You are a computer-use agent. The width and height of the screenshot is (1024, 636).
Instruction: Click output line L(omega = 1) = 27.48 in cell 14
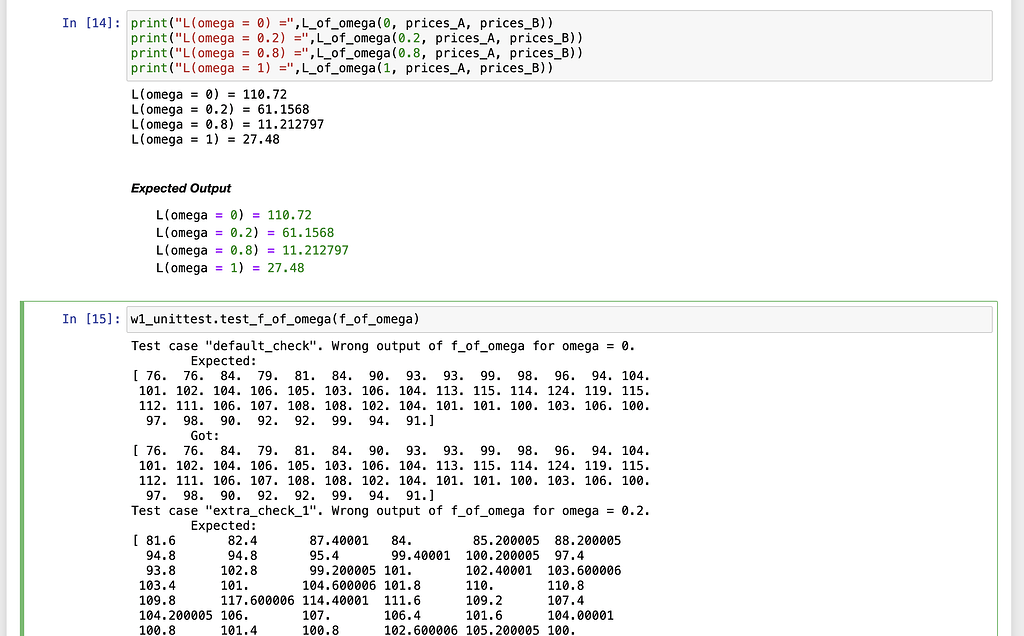[205, 140]
